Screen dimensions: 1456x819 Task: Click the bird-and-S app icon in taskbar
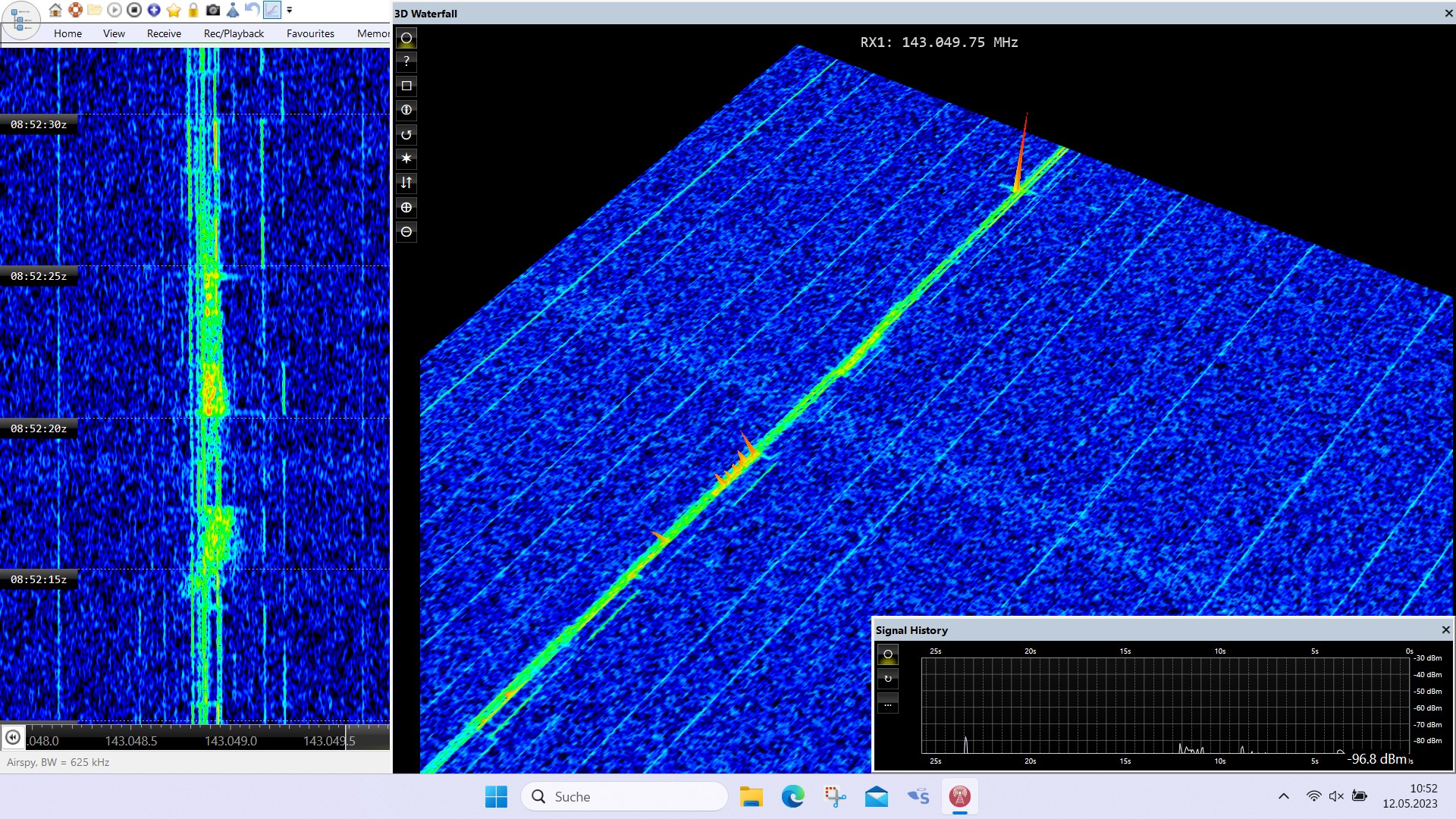click(x=918, y=796)
